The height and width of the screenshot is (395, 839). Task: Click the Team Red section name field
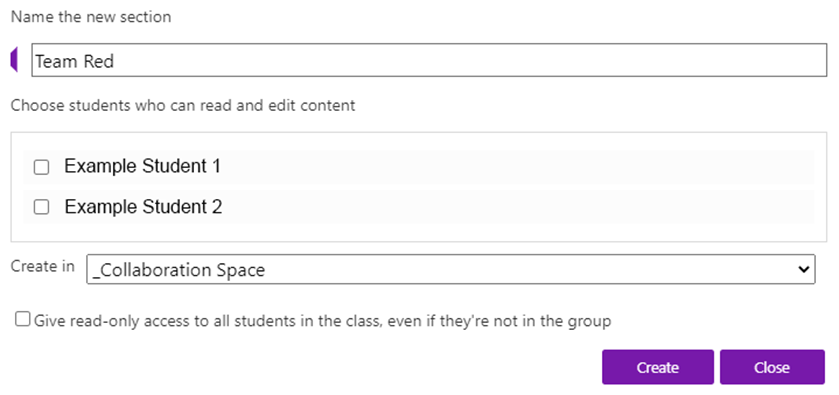pyautogui.click(x=429, y=60)
